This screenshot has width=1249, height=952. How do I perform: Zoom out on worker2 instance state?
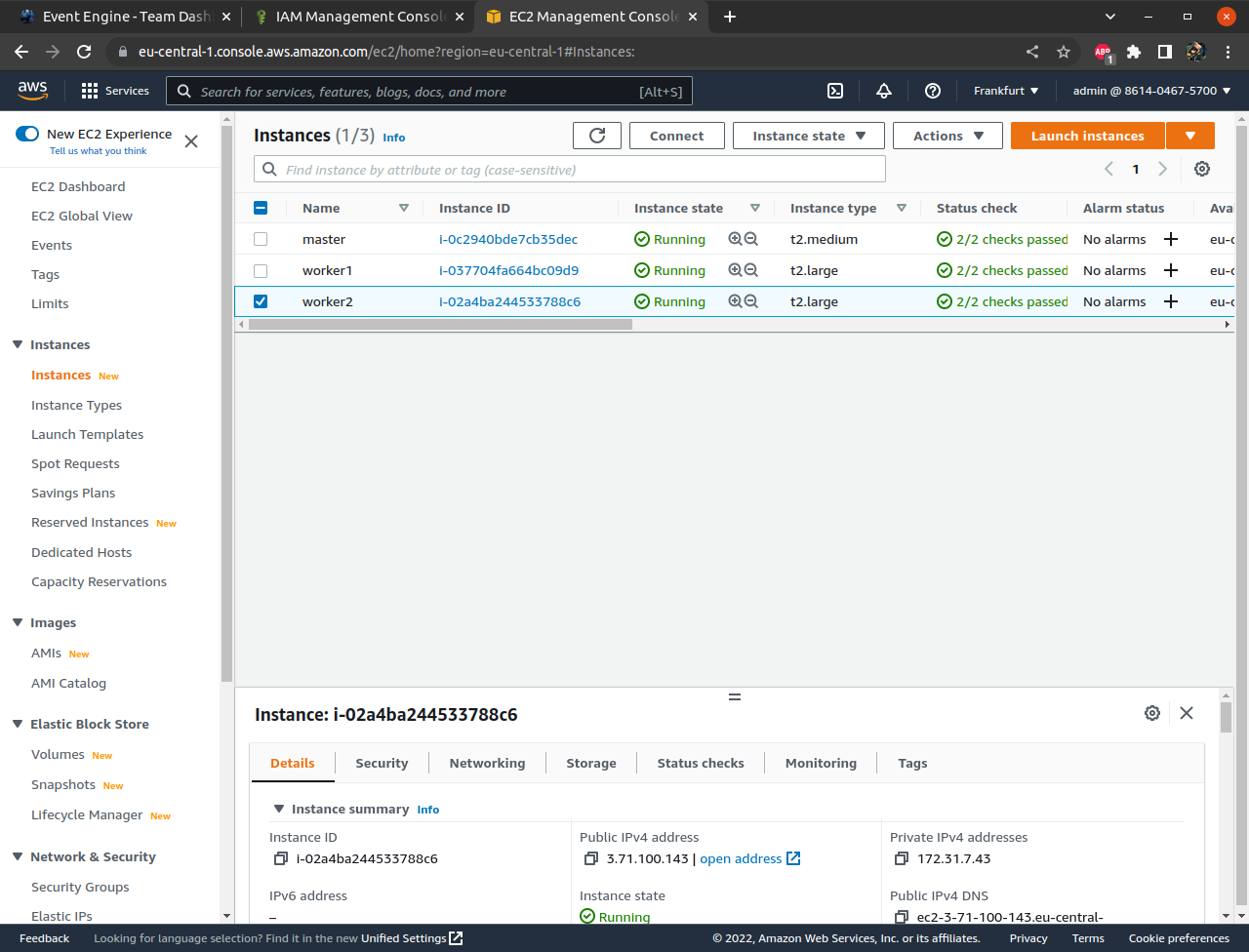point(751,301)
